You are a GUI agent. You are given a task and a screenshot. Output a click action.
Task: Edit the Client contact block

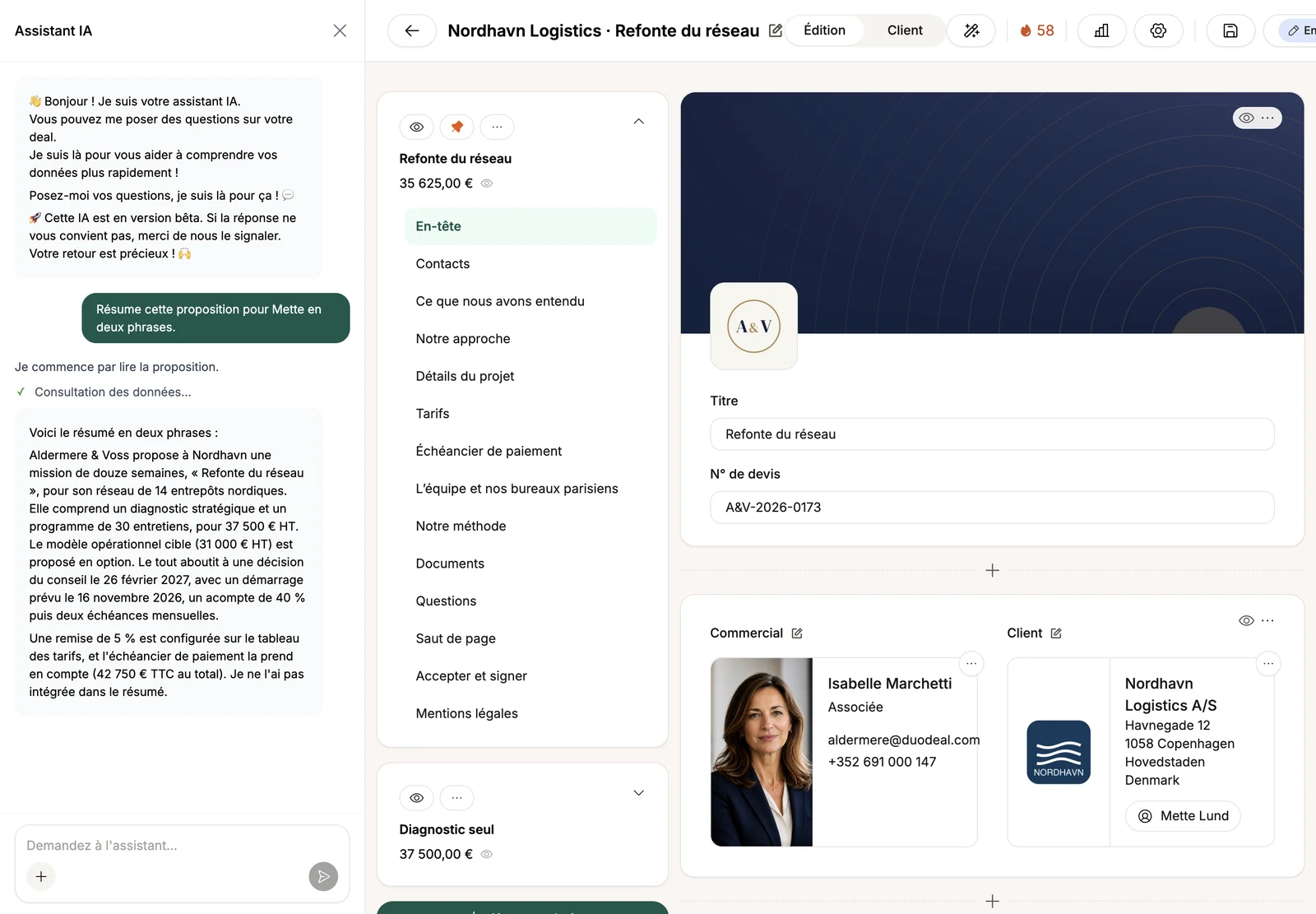(x=1056, y=633)
